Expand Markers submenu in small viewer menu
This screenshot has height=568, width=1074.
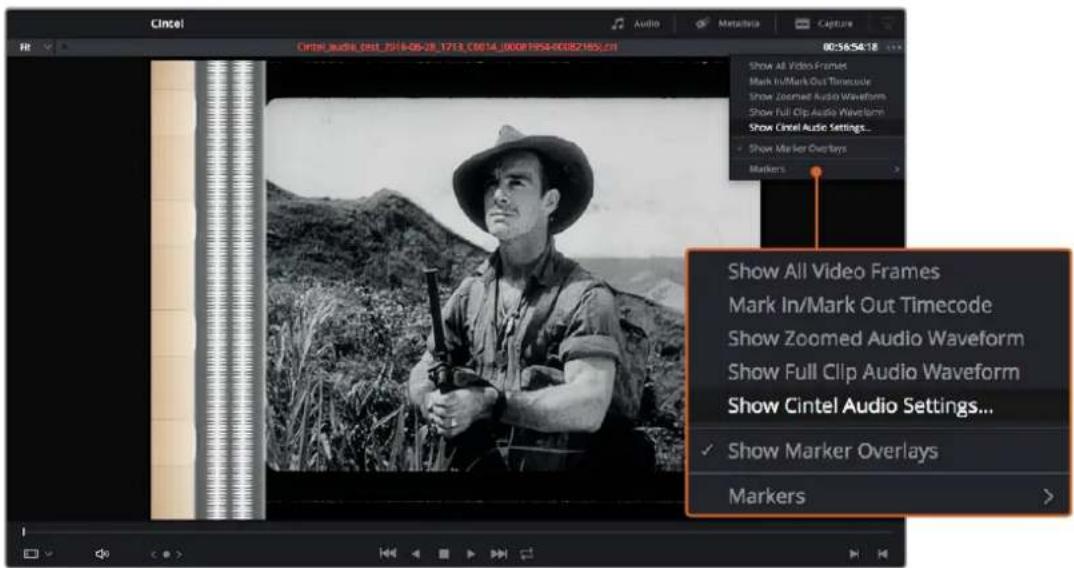(x=817, y=169)
